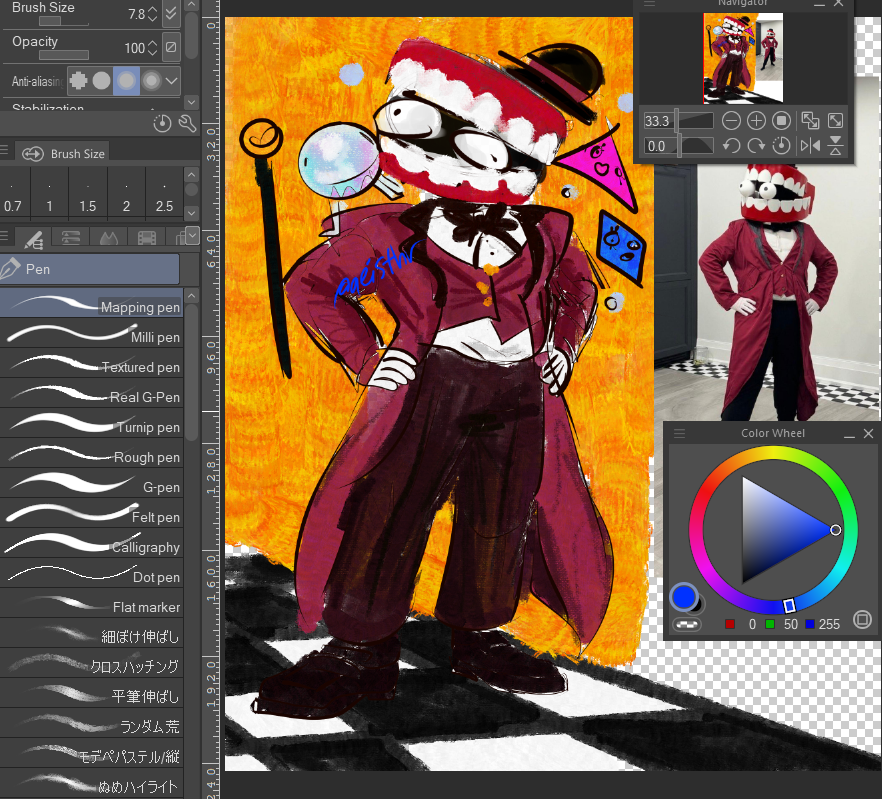Switch color wheel color space icon

(862, 620)
